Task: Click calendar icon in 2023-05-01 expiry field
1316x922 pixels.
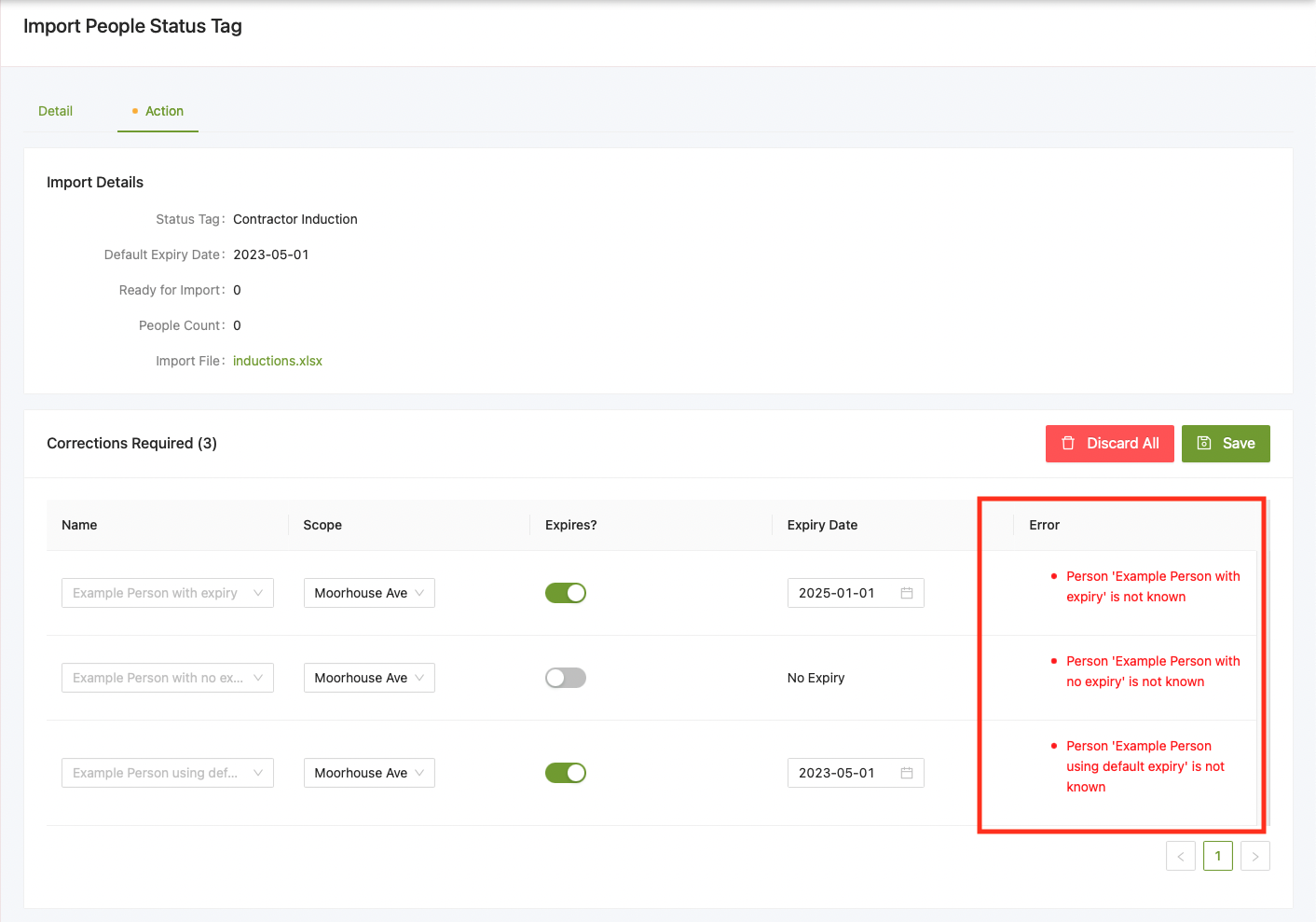Action: click(906, 773)
